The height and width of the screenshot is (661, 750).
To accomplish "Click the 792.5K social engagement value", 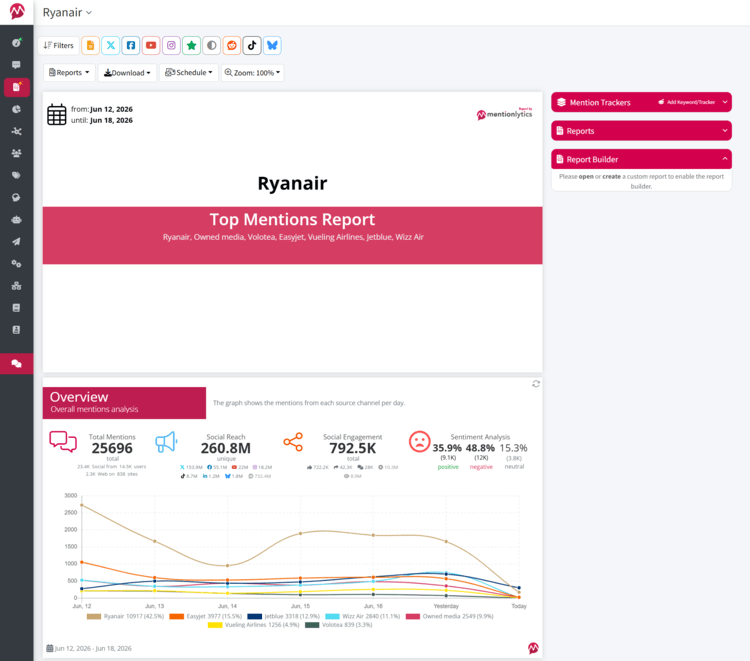I will pyautogui.click(x=353, y=448).
